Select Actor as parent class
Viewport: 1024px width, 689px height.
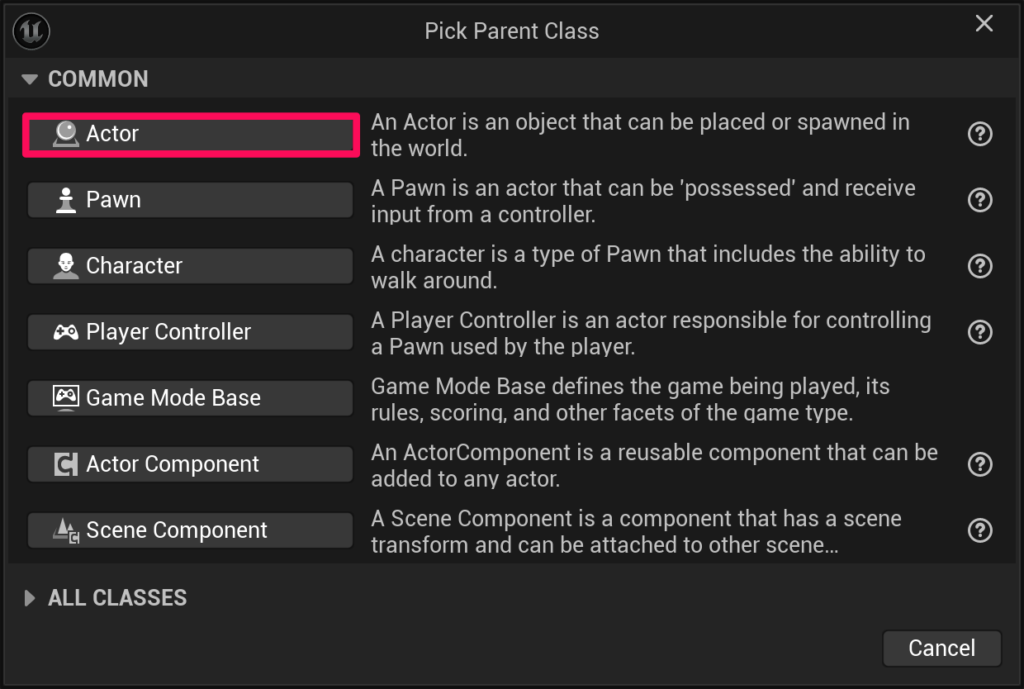tap(190, 134)
